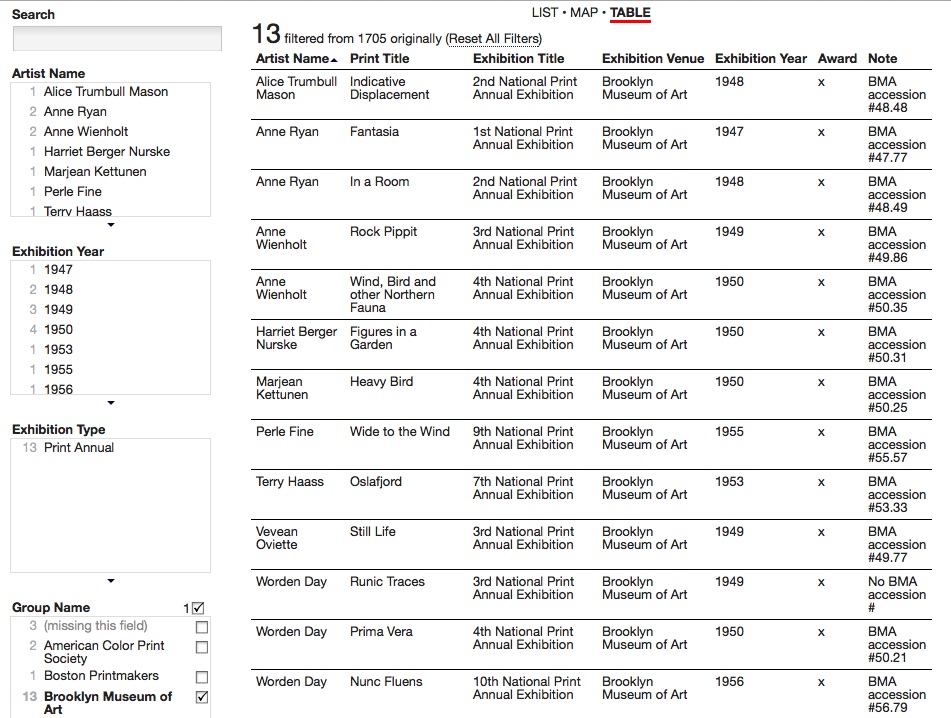The height and width of the screenshot is (718, 951).
Task: Click Figures in a Garden title cell
Action: [383, 338]
